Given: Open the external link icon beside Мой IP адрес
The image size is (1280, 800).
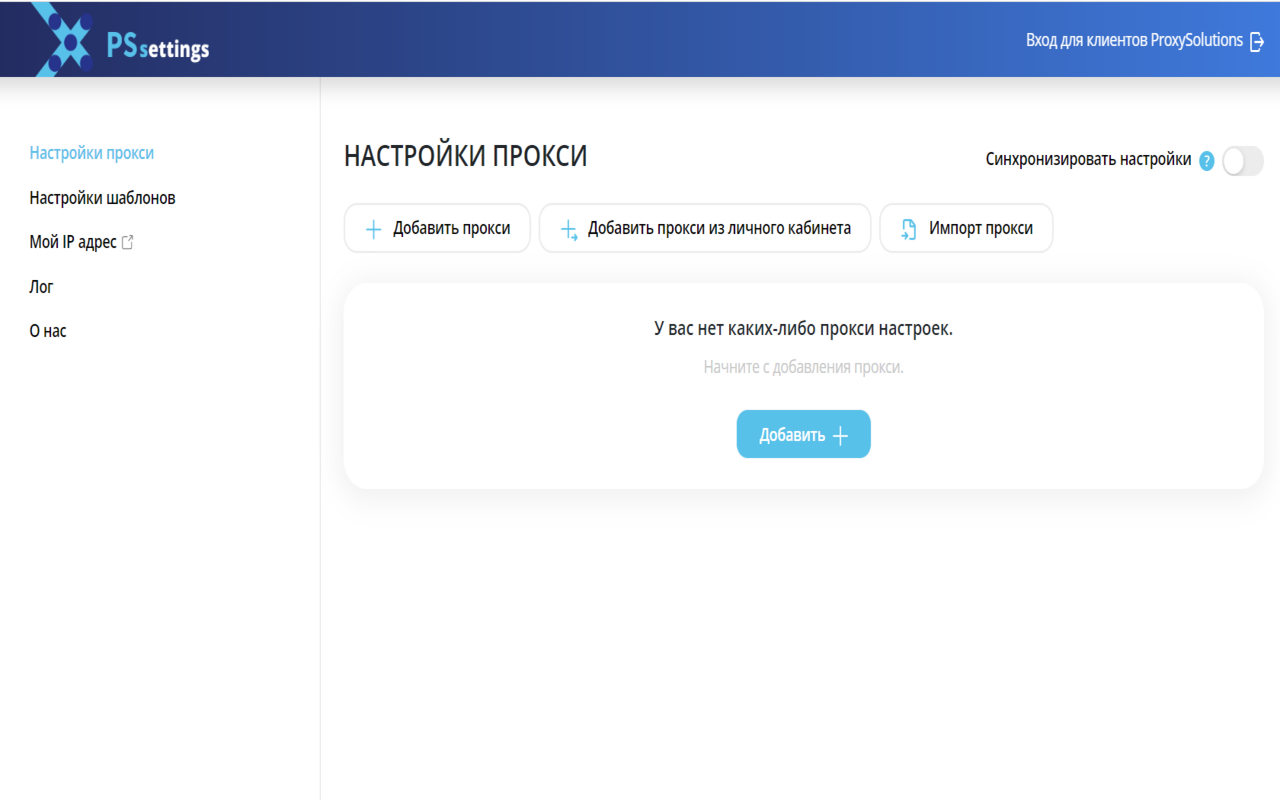Looking at the screenshot, I should (127, 240).
